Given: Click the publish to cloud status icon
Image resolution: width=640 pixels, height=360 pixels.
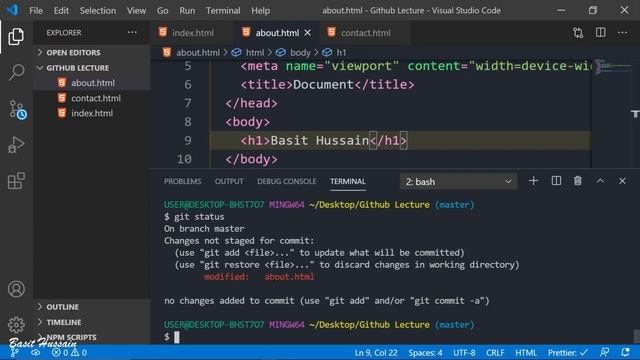Looking at the screenshot, I should point(36,353).
